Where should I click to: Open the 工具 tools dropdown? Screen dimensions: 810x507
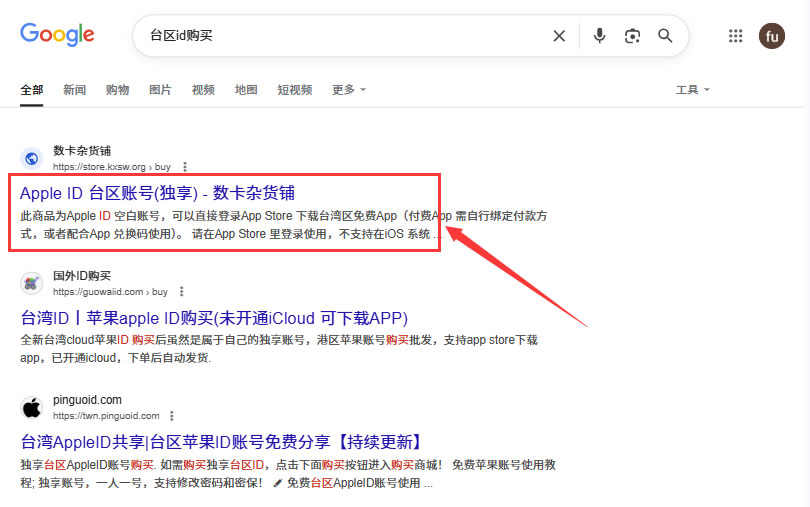692,90
